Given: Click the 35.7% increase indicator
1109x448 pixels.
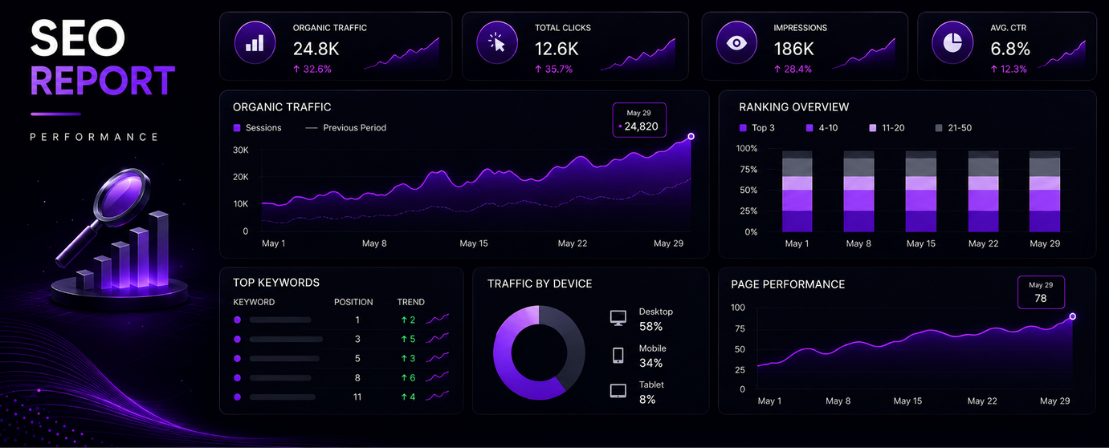Looking at the screenshot, I should 554,69.
